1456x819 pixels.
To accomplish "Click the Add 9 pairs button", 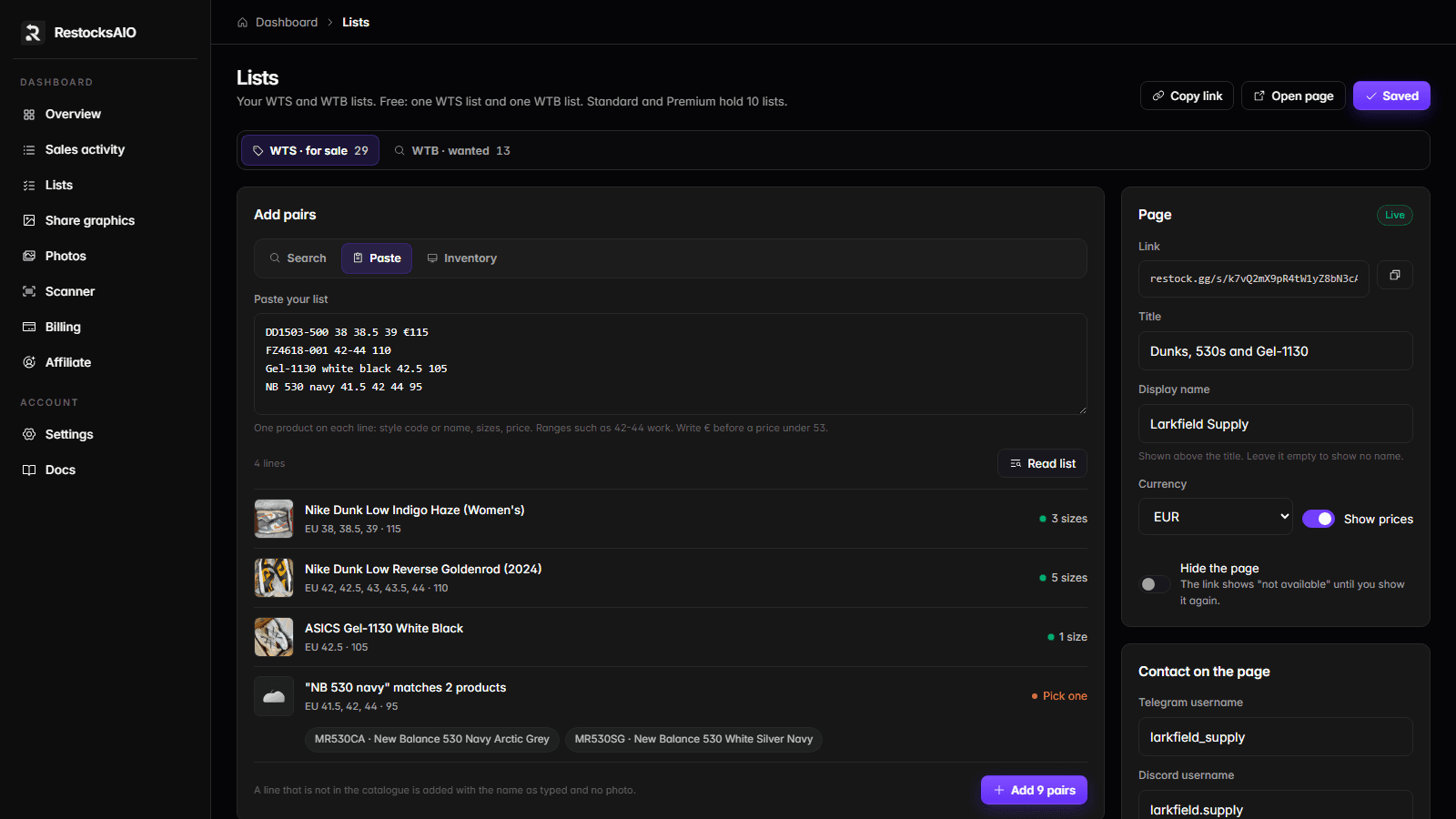I will (x=1034, y=790).
